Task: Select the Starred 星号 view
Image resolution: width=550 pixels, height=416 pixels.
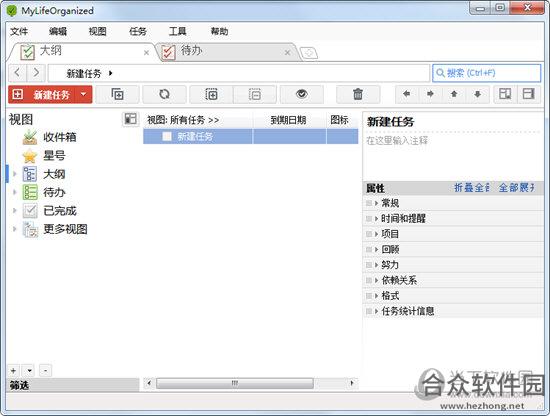Action: coord(54,155)
